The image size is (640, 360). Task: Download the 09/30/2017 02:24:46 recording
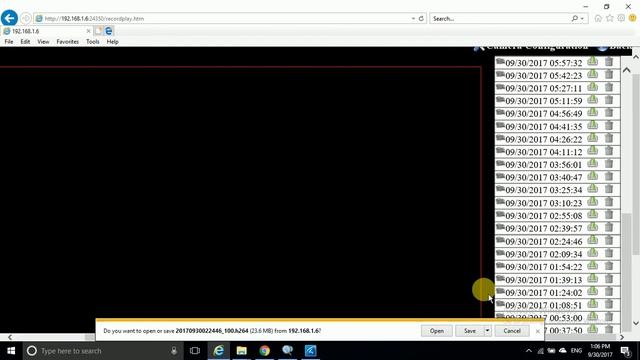[593, 240]
